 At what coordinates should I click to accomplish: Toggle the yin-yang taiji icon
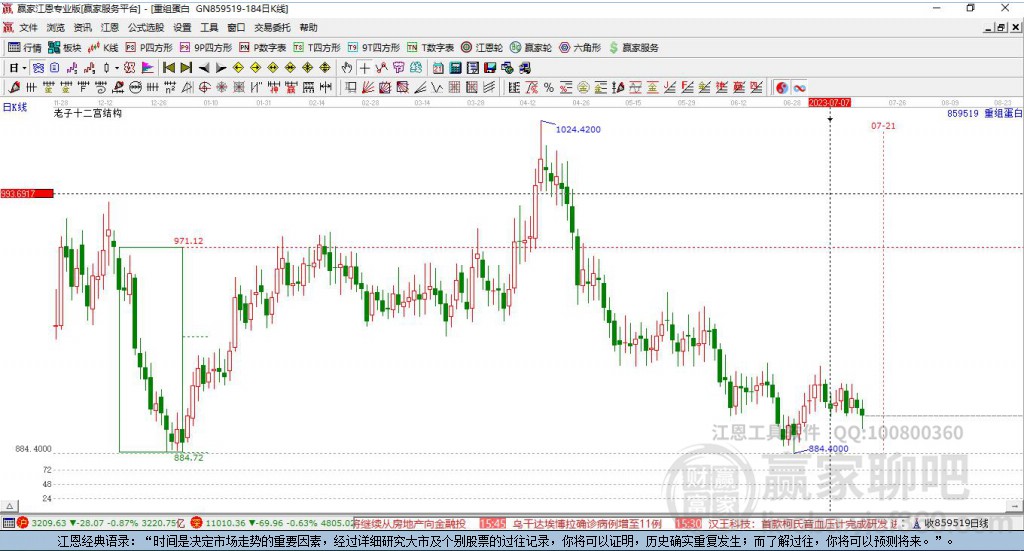pyautogui.click(x=782, y=87)
